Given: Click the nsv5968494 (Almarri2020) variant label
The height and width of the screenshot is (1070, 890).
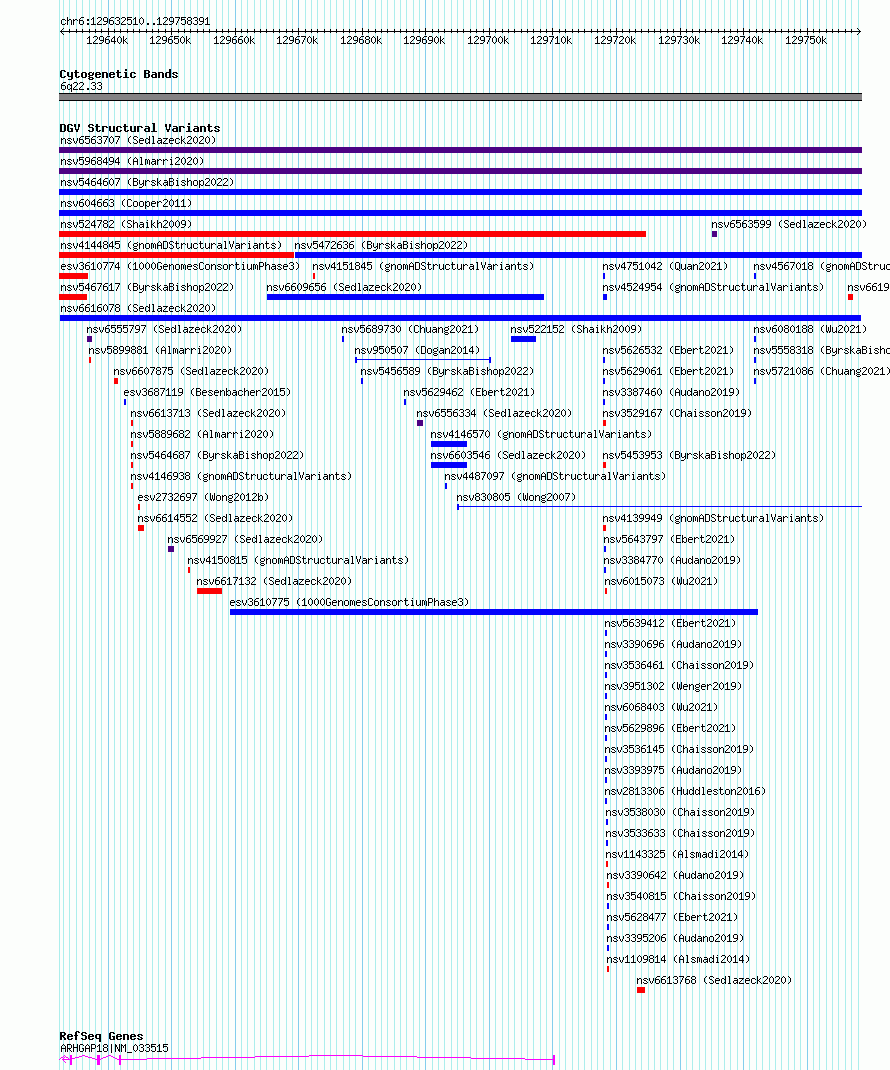Looking at the screenshot, I should pos(132,161).
